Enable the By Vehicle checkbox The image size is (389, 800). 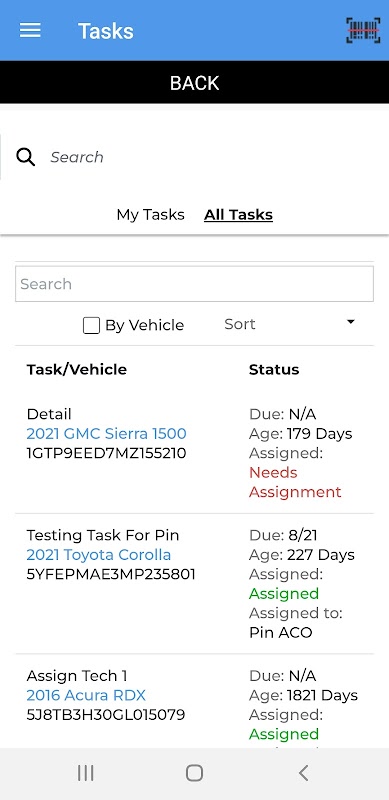pyautogui.click(x=91, y=326)
